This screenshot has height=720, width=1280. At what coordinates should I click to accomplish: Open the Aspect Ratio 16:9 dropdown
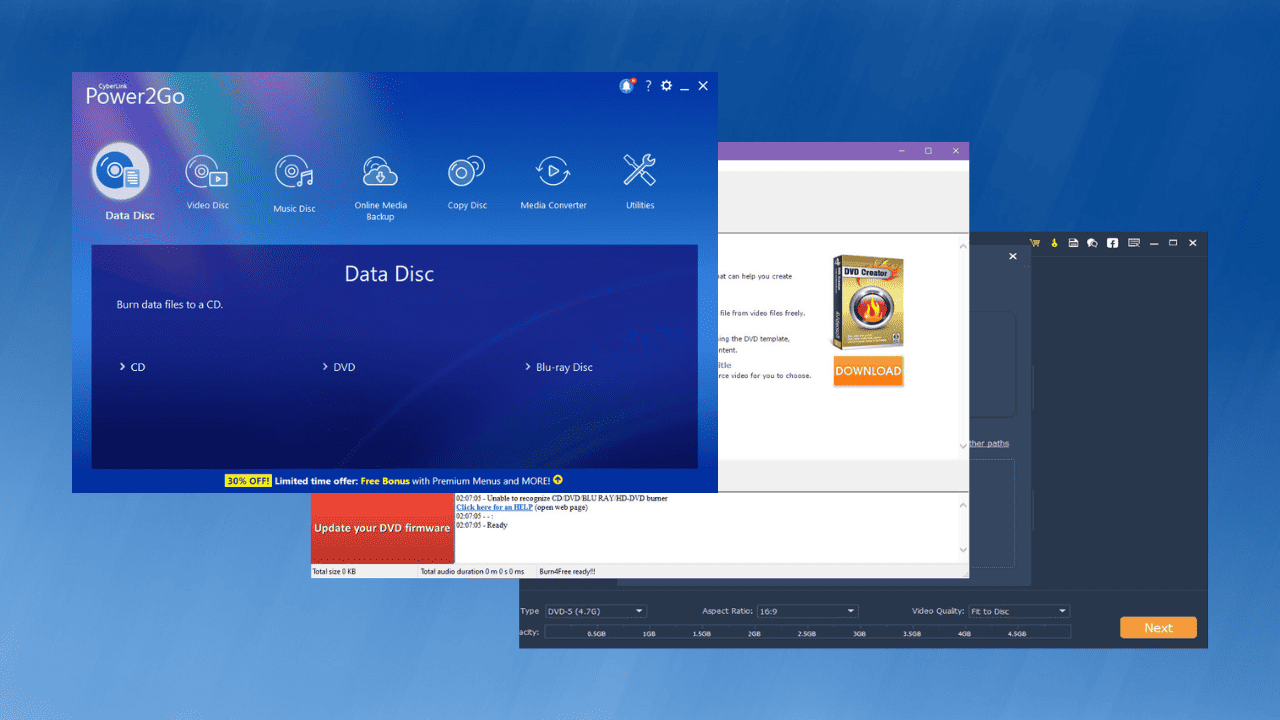[x=808, y=611]
